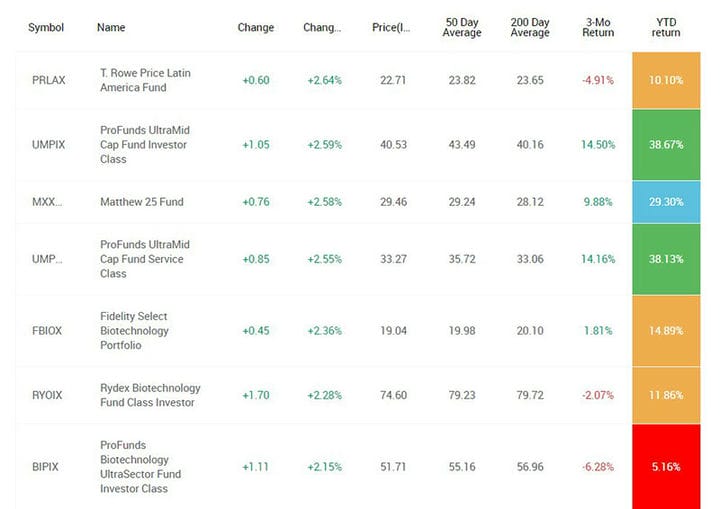Screen dimensions: 720x509
Task: Select the FBIOX ticker symbol
Action: point(47,331)
